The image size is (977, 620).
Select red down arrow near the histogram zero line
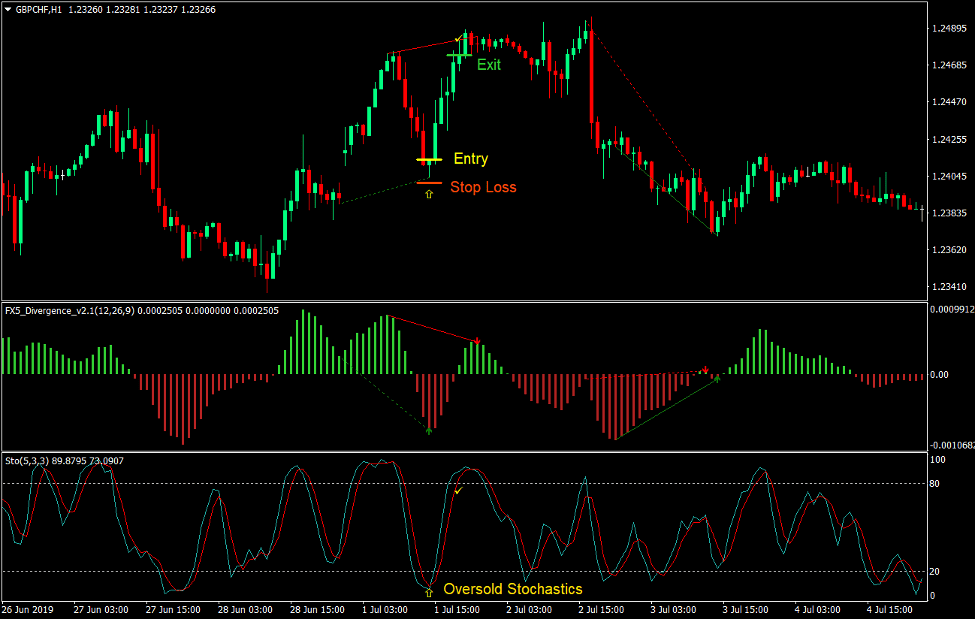click(x=705, y=369)
